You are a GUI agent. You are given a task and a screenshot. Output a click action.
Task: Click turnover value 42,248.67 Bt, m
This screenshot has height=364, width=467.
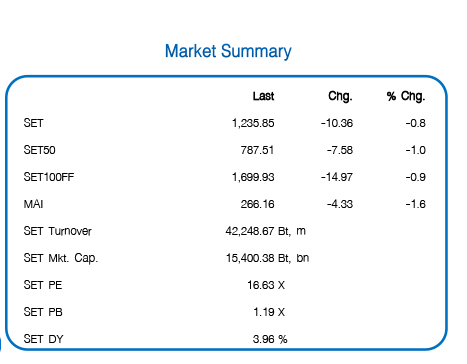[x=265, y=231]
